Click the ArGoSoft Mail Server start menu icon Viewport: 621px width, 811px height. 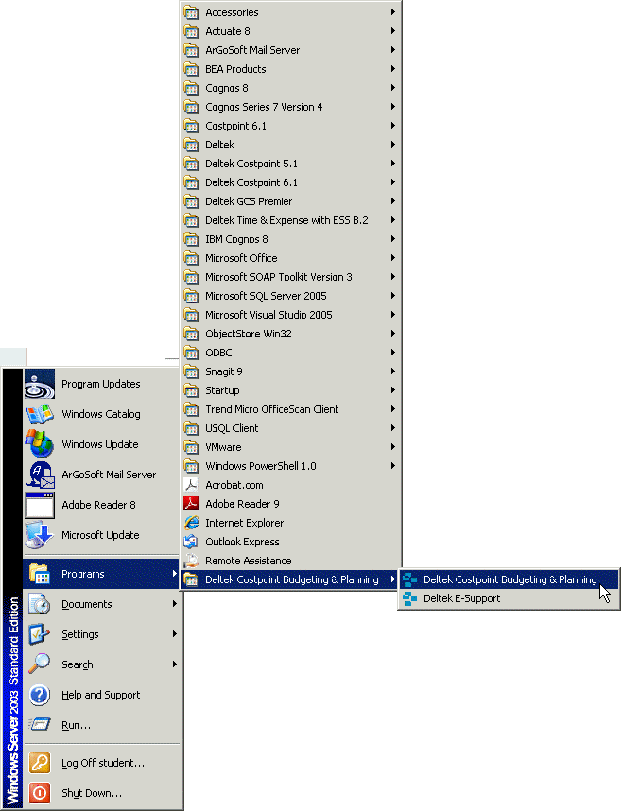[39, 474]
